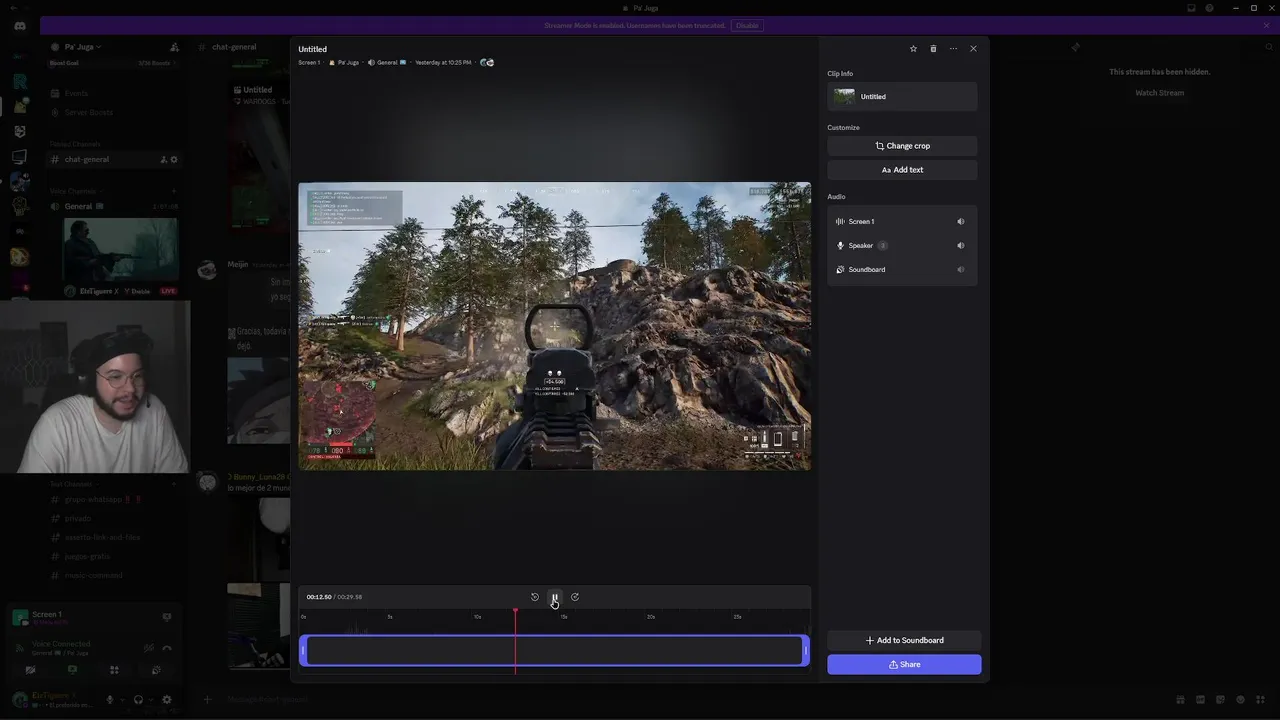Add text to the clip

click(902, 170)
